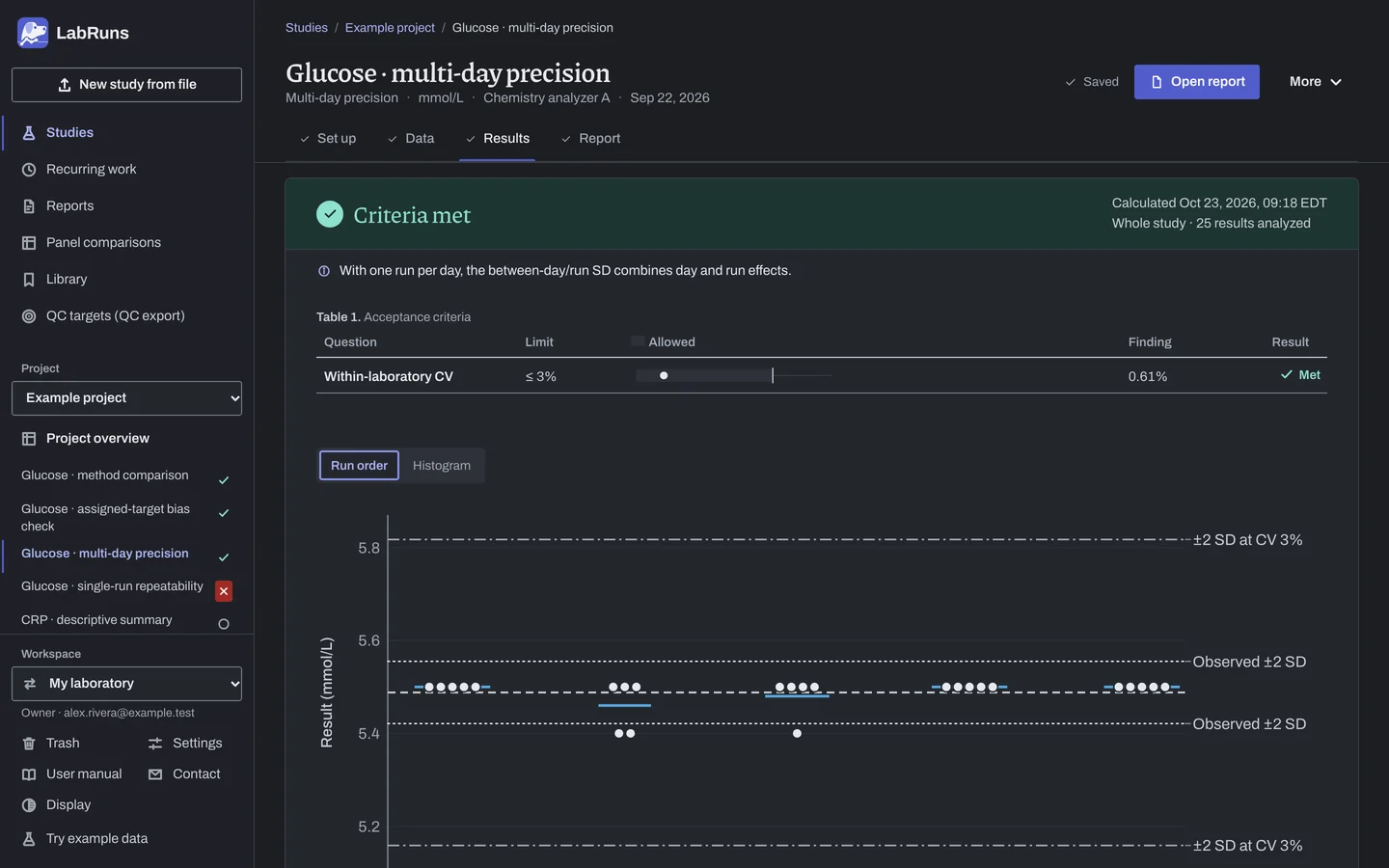1389x868 pixels.
Task: Click the red failed status icon for single-run repeatability
Action: [x=224, y=591]
